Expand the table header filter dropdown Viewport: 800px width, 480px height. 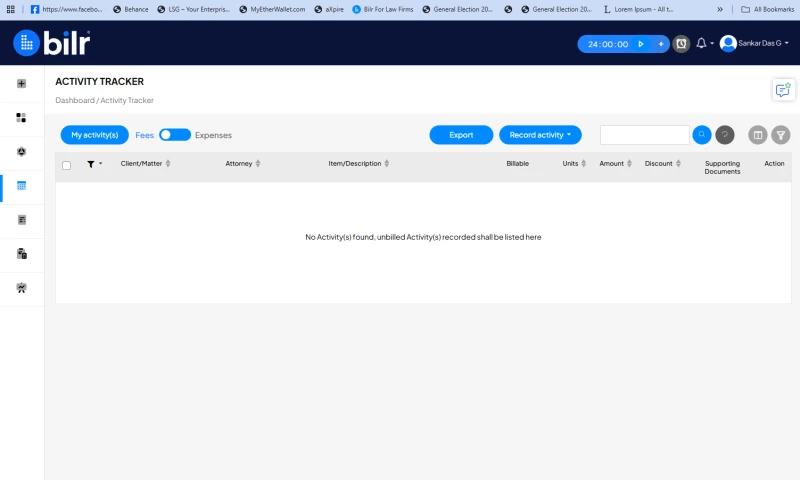94,164
